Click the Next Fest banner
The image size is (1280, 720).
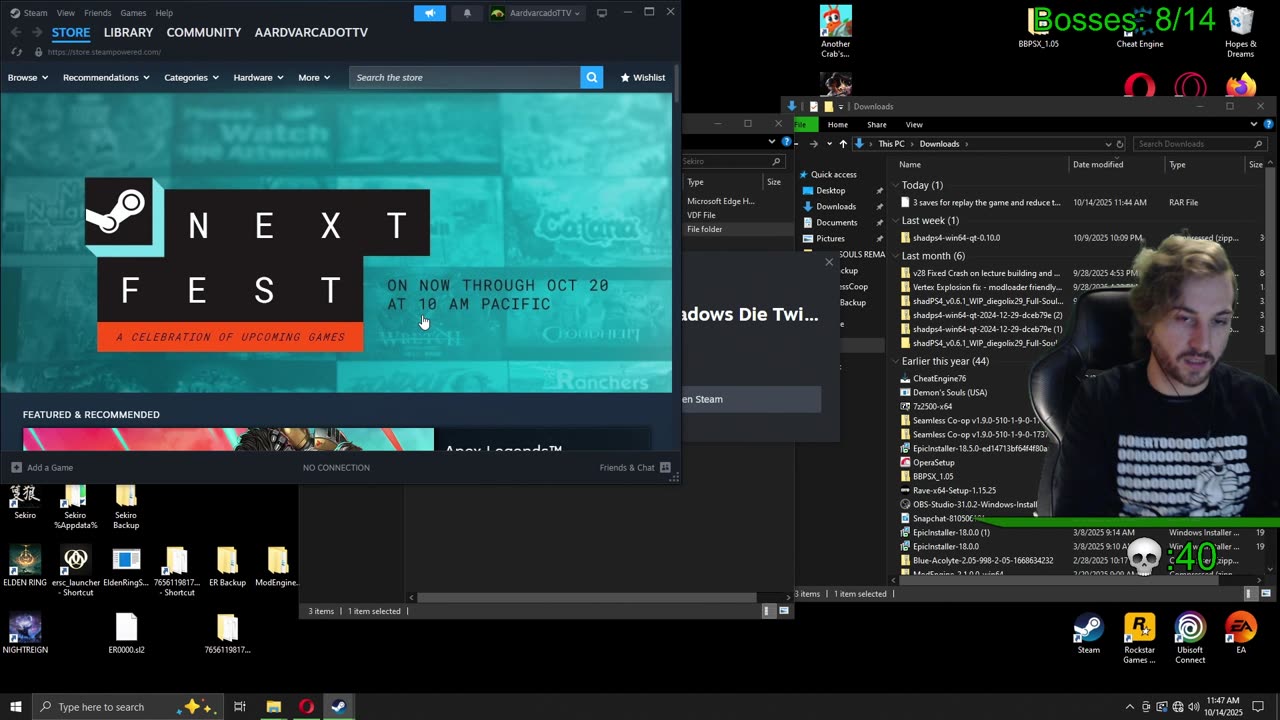click(336, 242)
